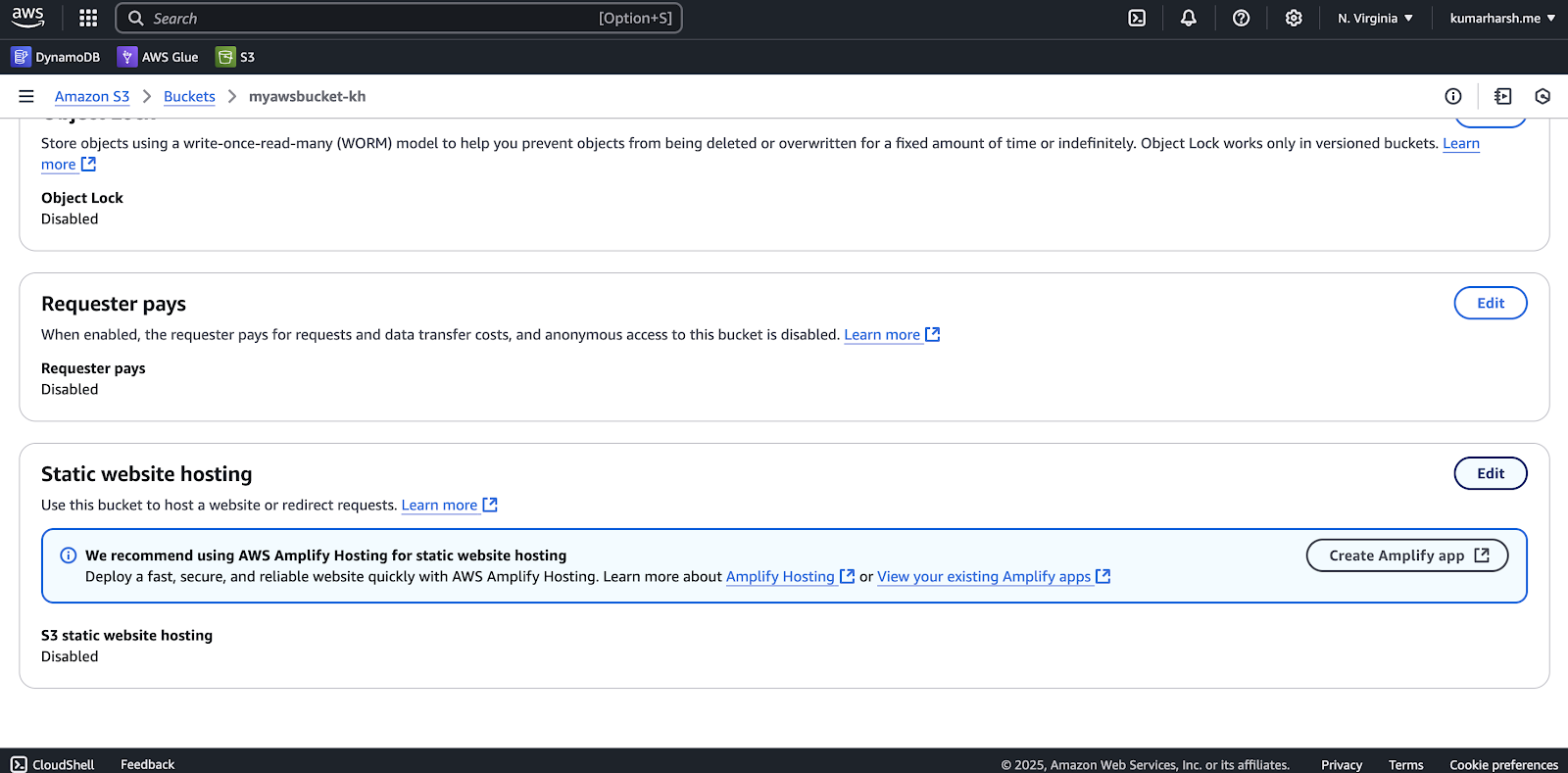Image resolution: width=1568 pixels, height=773 pixels.
Task: Open Object Lock Learn more link
Action: 1460,143
